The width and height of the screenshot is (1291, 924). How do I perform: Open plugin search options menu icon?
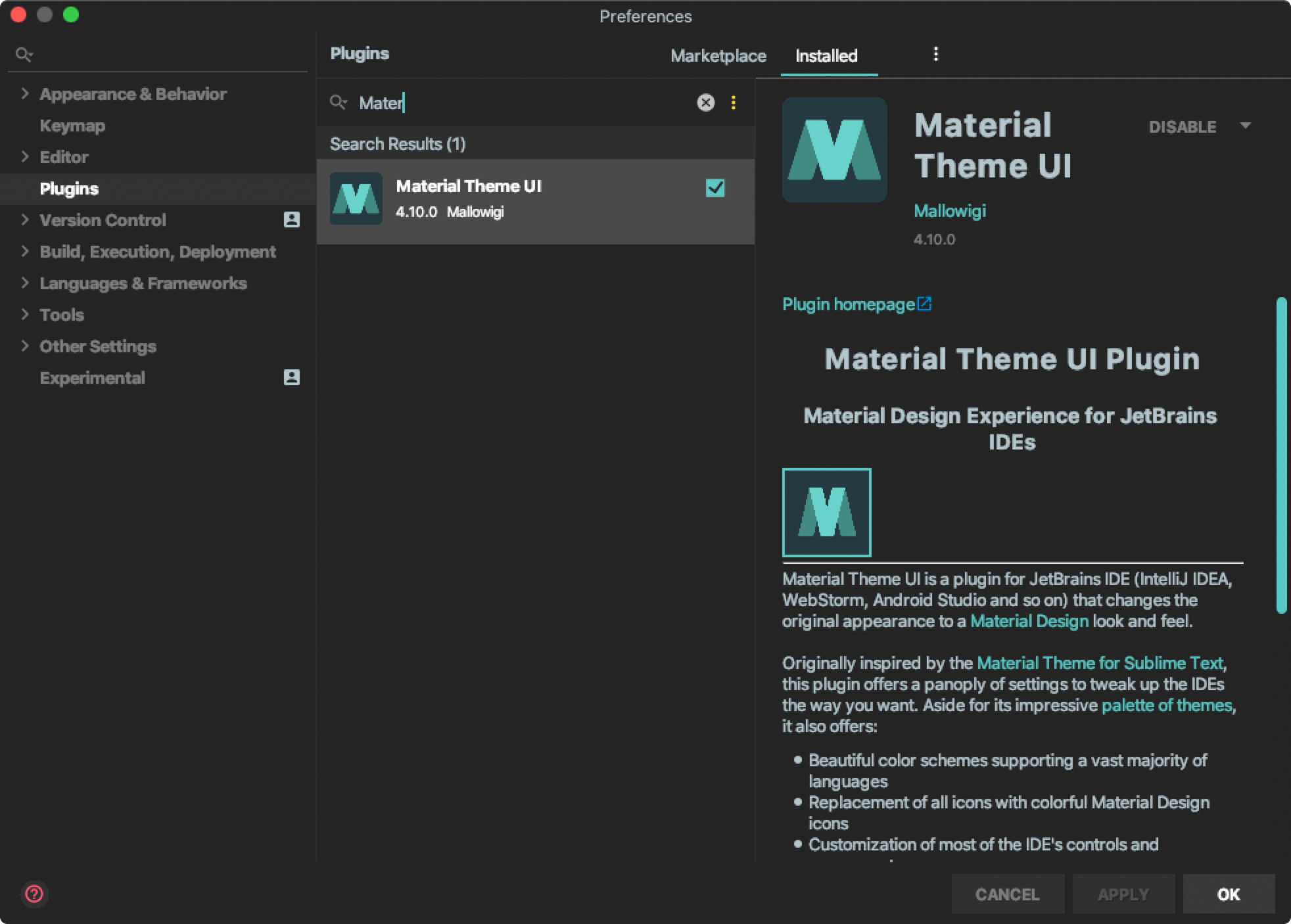tap(734, 103)
